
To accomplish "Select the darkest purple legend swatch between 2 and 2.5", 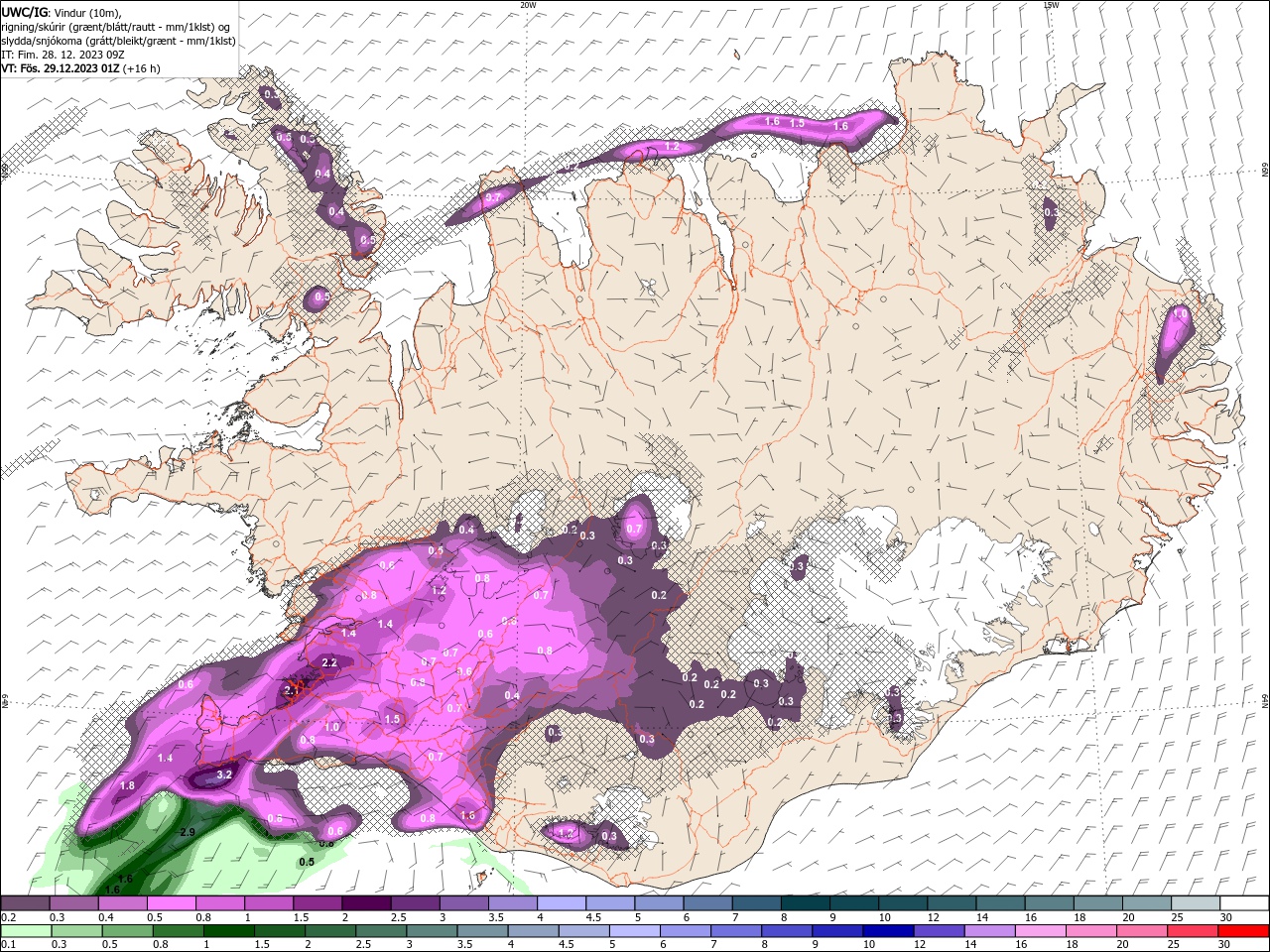I will coord(366,903).
